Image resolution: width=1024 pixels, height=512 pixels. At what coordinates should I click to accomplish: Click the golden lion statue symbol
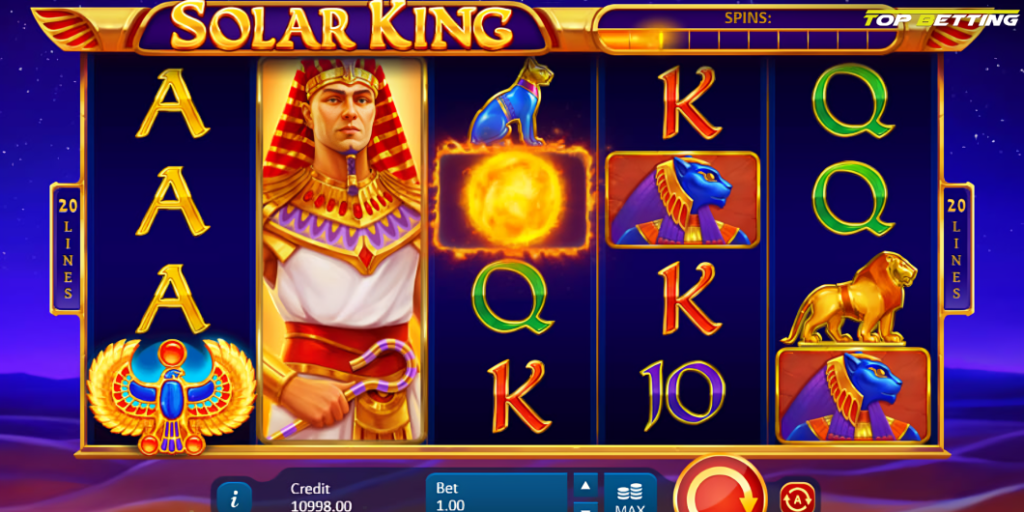852,298
